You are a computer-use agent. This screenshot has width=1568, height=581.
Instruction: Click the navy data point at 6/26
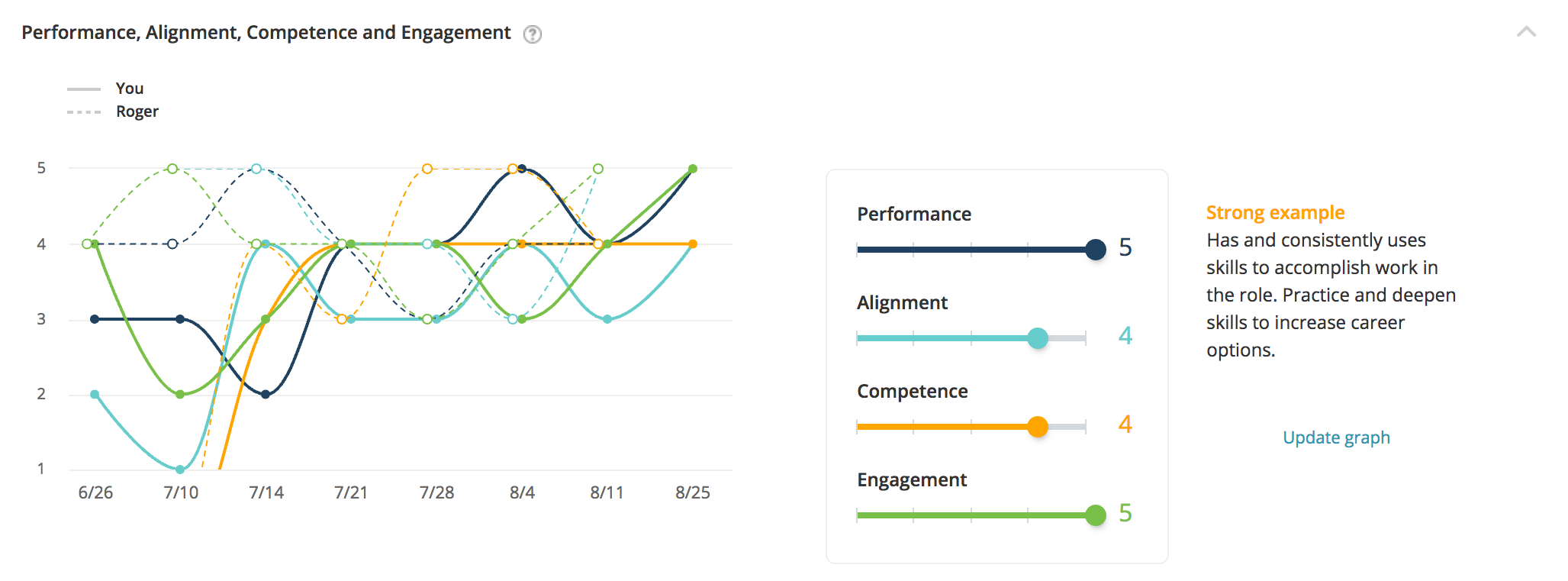(95, 319)
